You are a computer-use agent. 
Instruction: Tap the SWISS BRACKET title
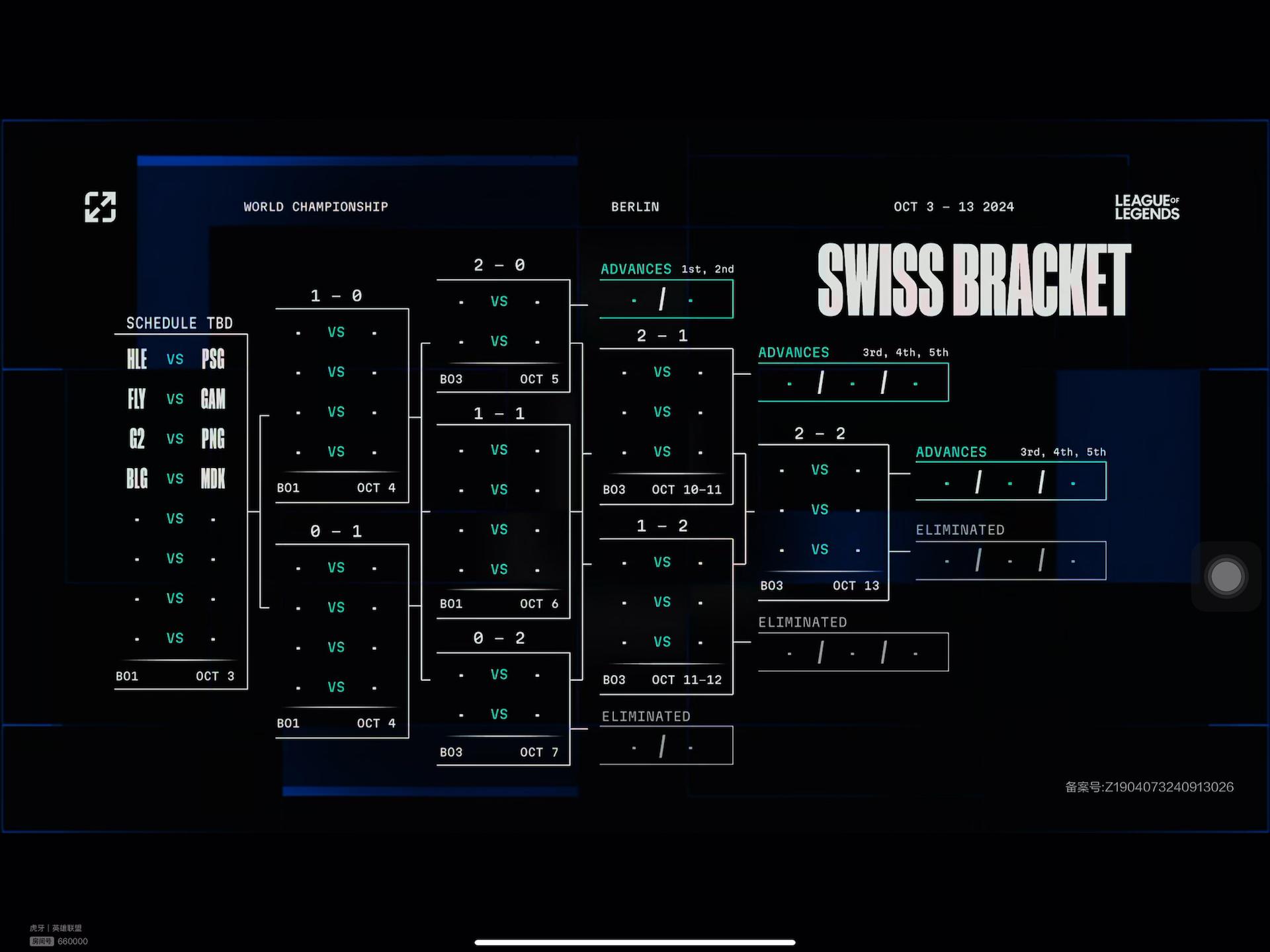coord(974,280)
